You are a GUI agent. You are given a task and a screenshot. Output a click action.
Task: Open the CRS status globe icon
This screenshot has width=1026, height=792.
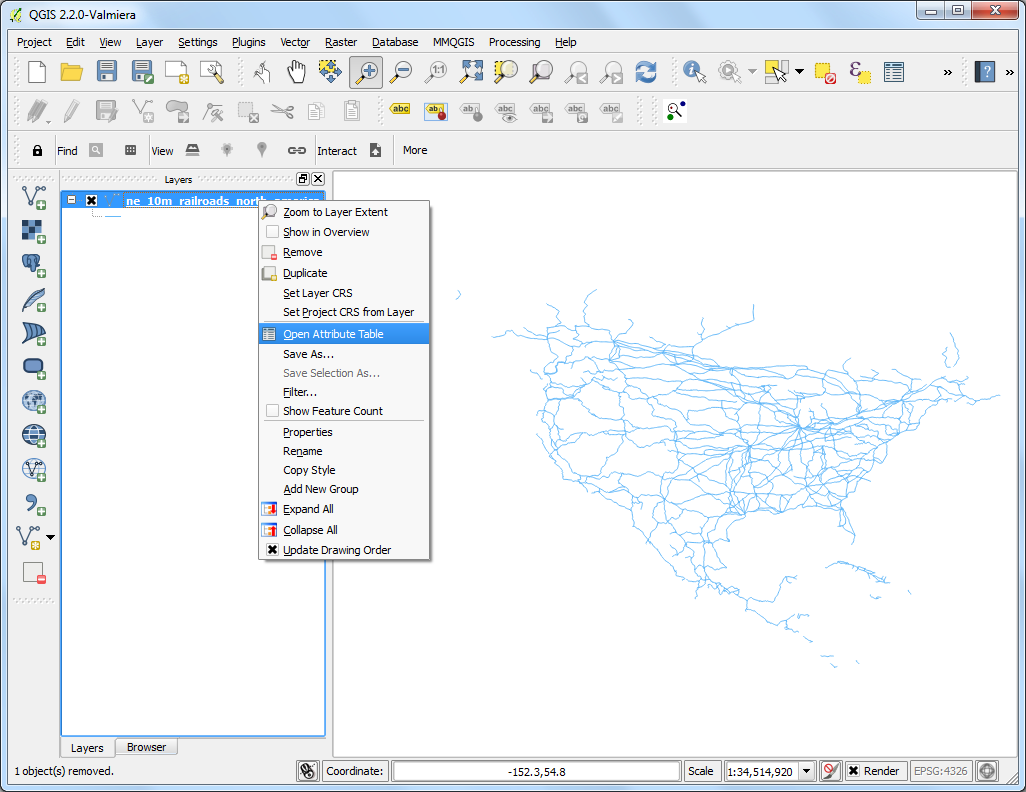click(x=987, y=771)
